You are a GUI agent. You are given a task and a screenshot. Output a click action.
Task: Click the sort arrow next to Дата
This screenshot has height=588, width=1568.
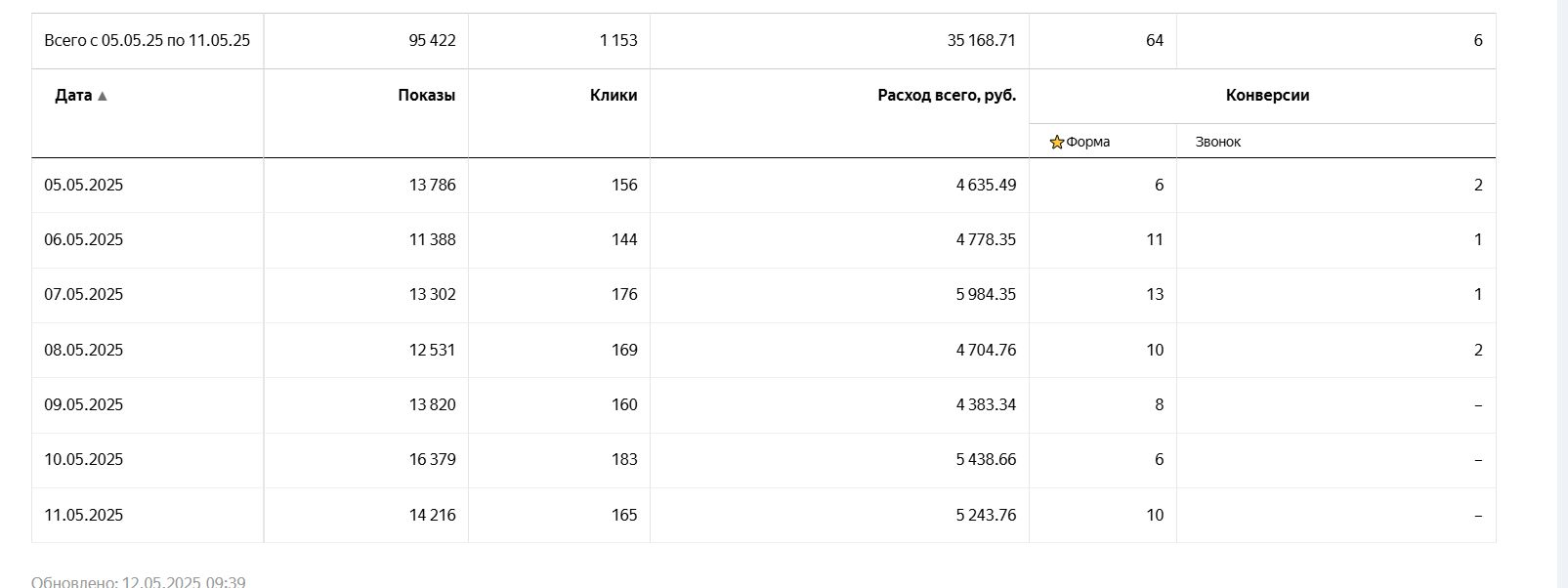coord(103,96)
